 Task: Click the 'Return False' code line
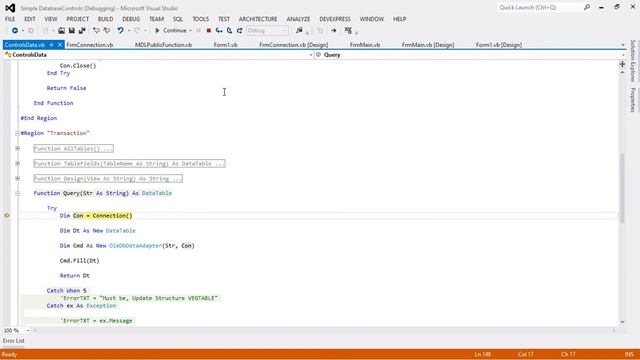[67, 88]
